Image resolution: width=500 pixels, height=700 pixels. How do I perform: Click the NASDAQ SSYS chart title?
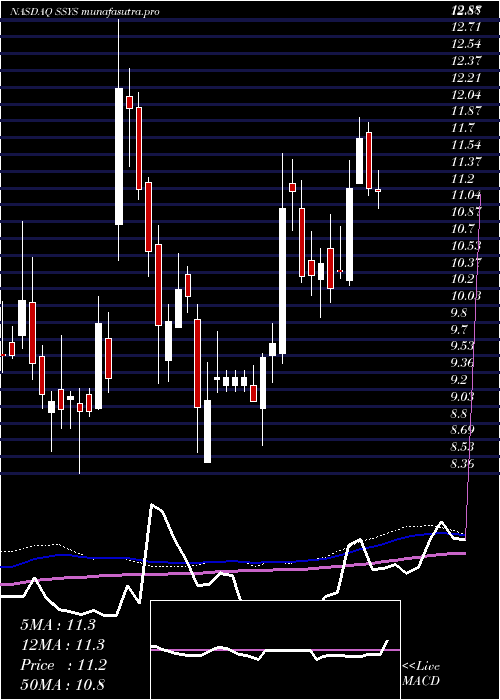click(84, 12)
